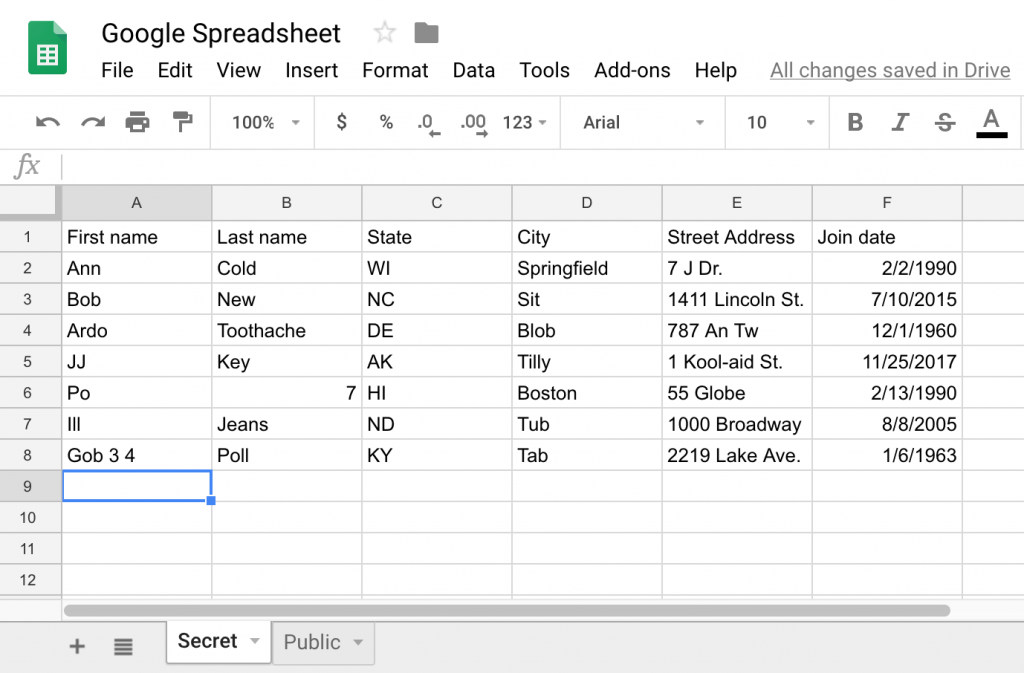This screenshot has height=673, width=1024.
Task: Format selection as currency
Action: pos(340,122)
